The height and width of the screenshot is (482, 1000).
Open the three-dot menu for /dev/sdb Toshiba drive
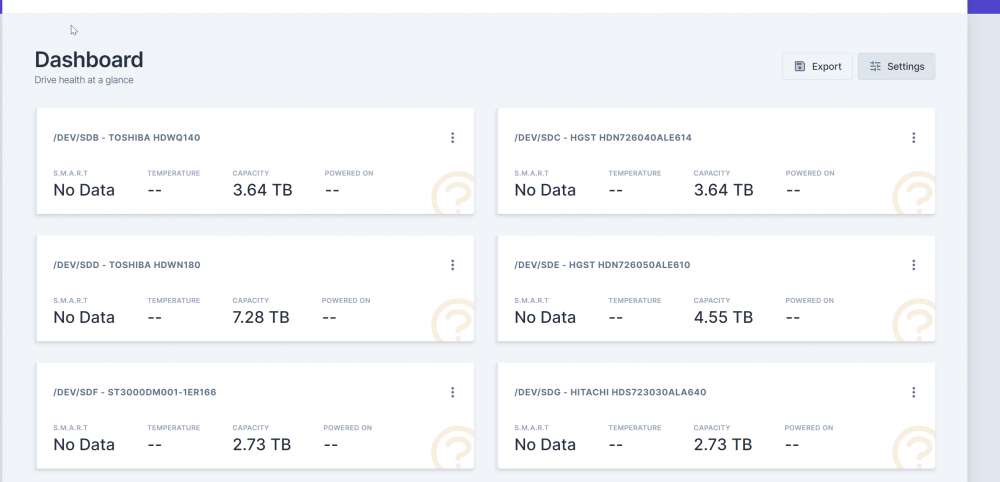[452, 138]
